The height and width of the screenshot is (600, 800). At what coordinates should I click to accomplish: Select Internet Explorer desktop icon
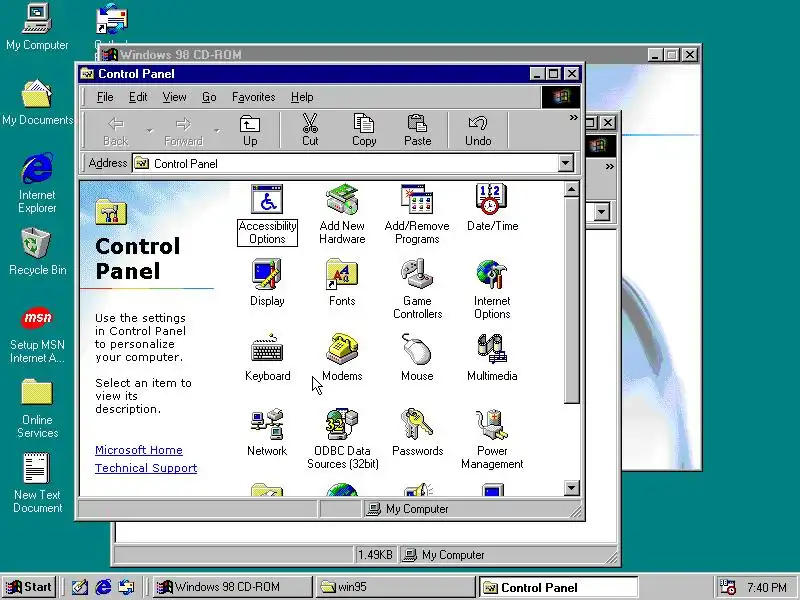(x=37, y=183)
